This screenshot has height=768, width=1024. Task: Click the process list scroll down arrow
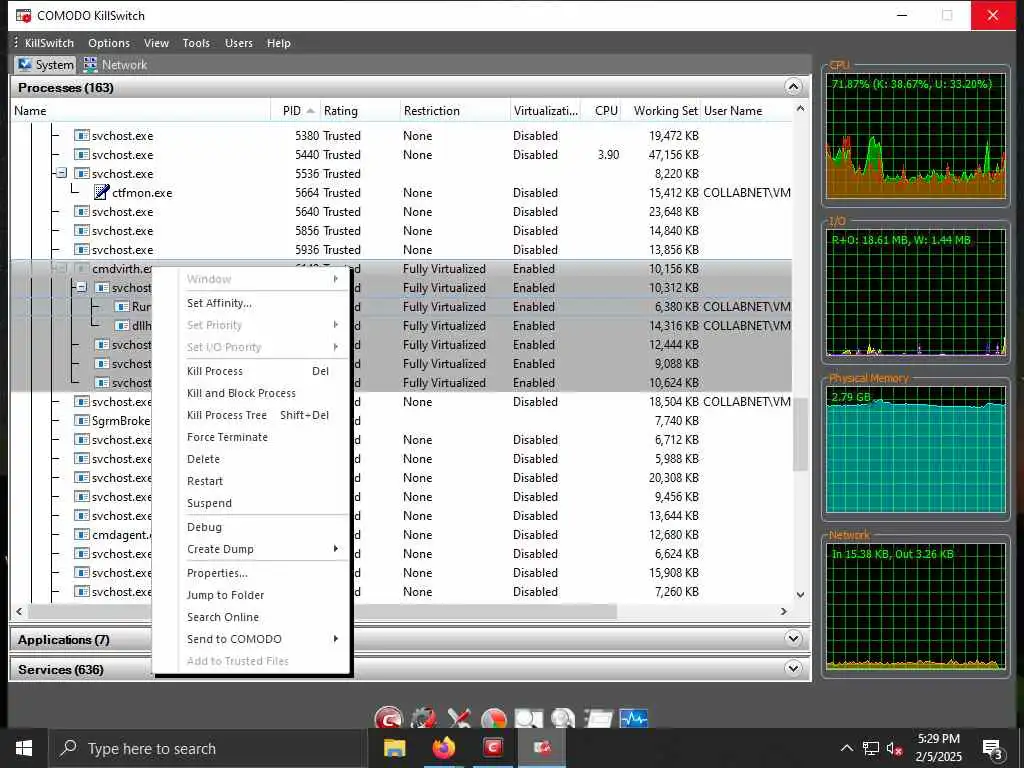pos(801,594)
